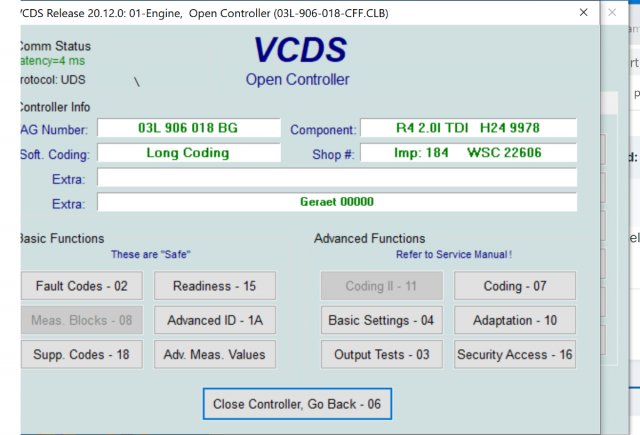Open Adaptation - 10

coord(514,320)
